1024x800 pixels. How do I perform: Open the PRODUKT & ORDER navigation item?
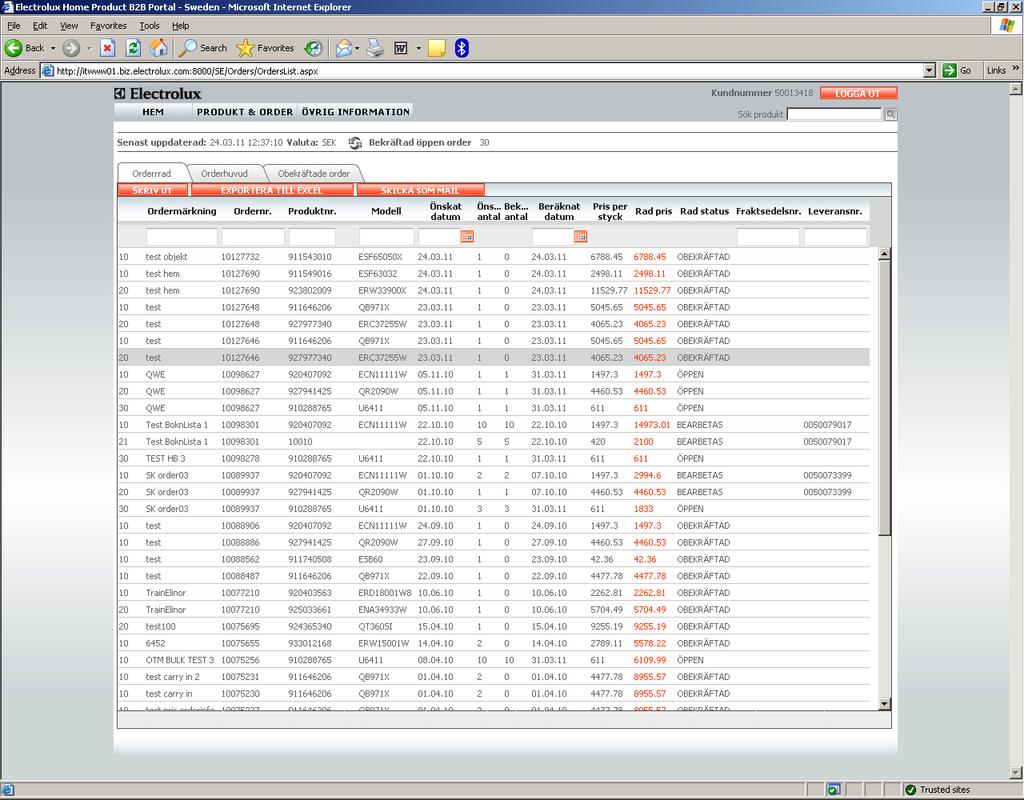pos(245,112)
